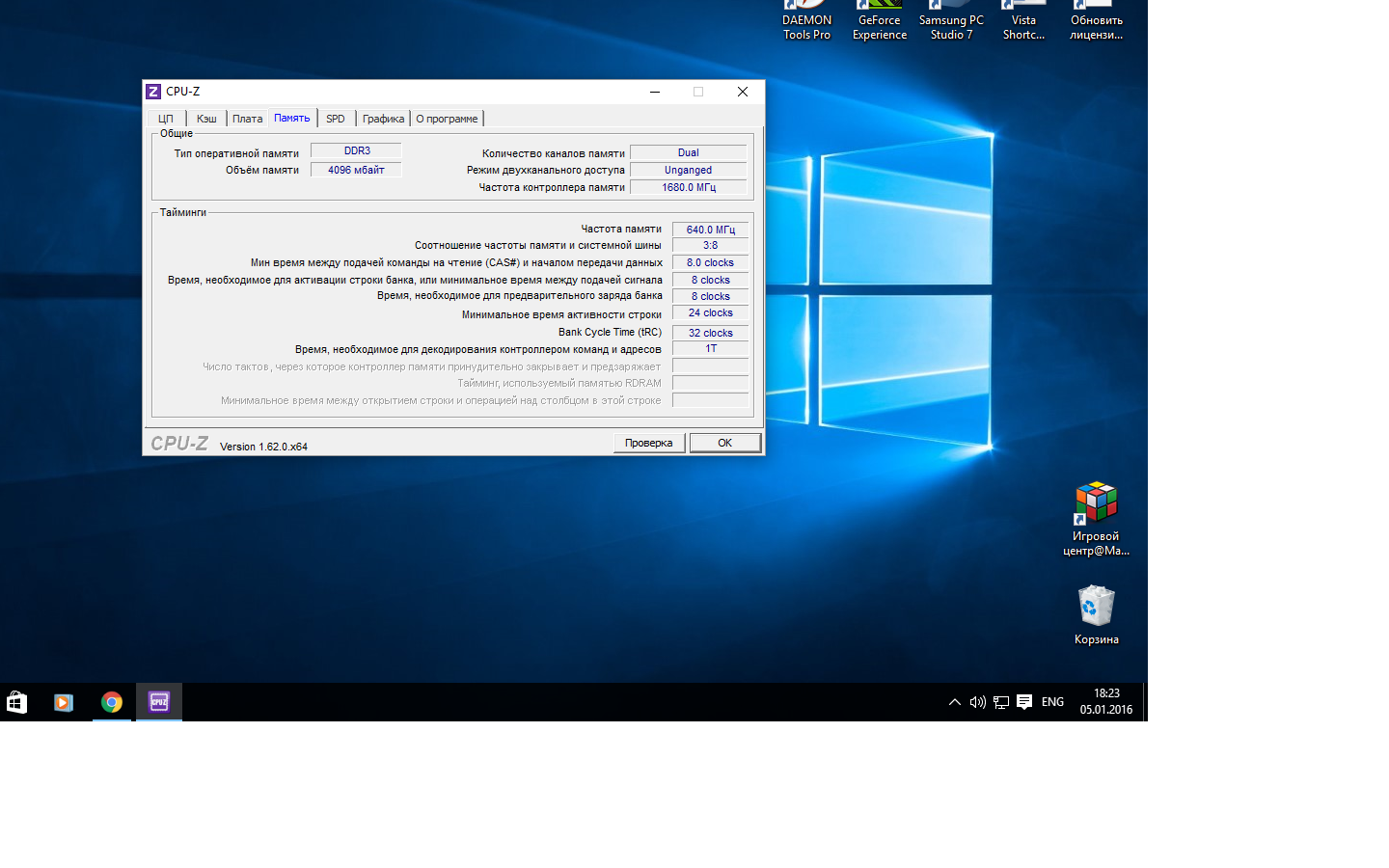The image size is (1389, 868).
Task: Launch Google Chrome from the taskbar
Action: (112, 702)
